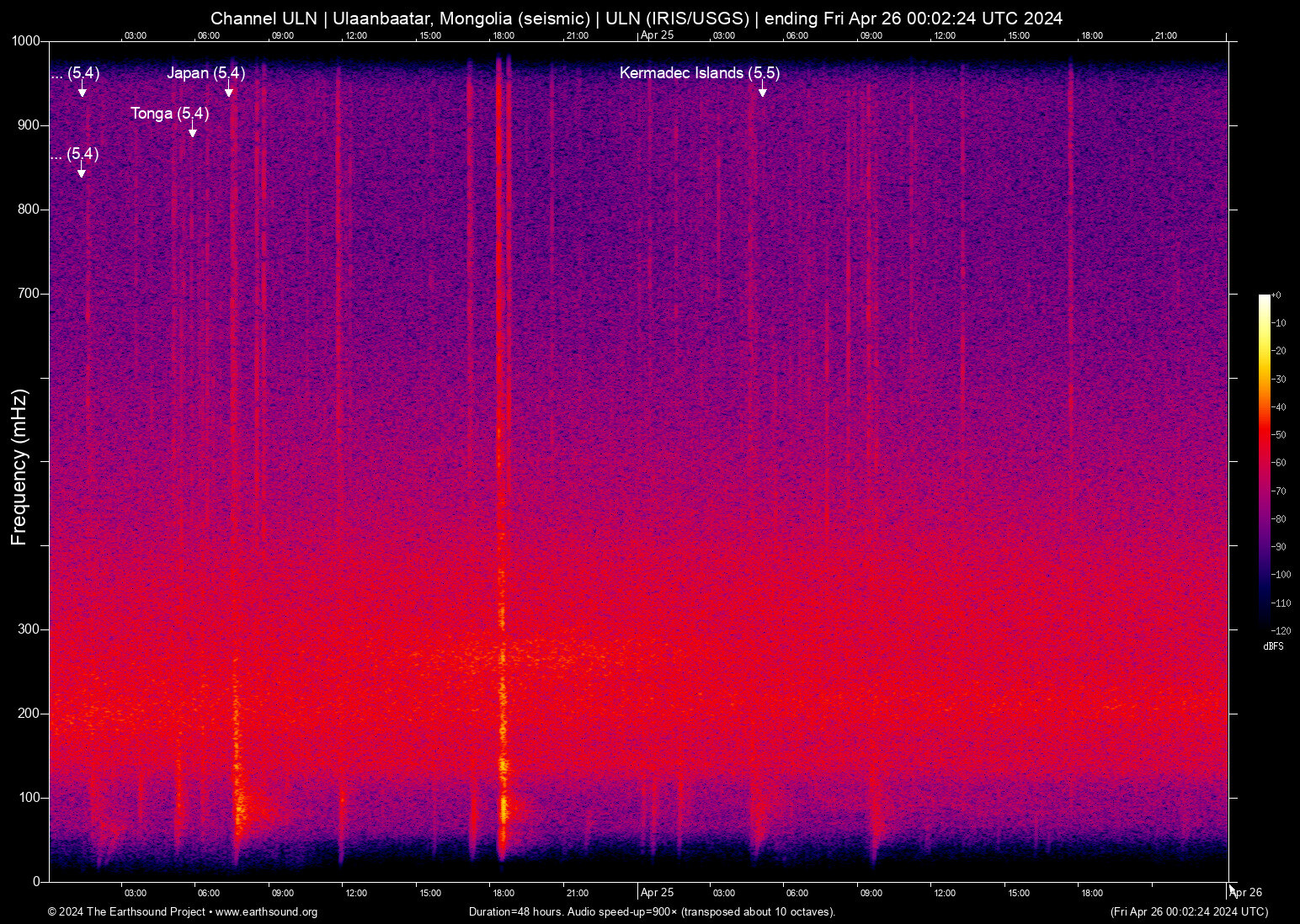The height and width of the screenshot is (924, 1300).
Task: Click the Apr 26 label on bottom time axis
Action: coord(1245,893)
